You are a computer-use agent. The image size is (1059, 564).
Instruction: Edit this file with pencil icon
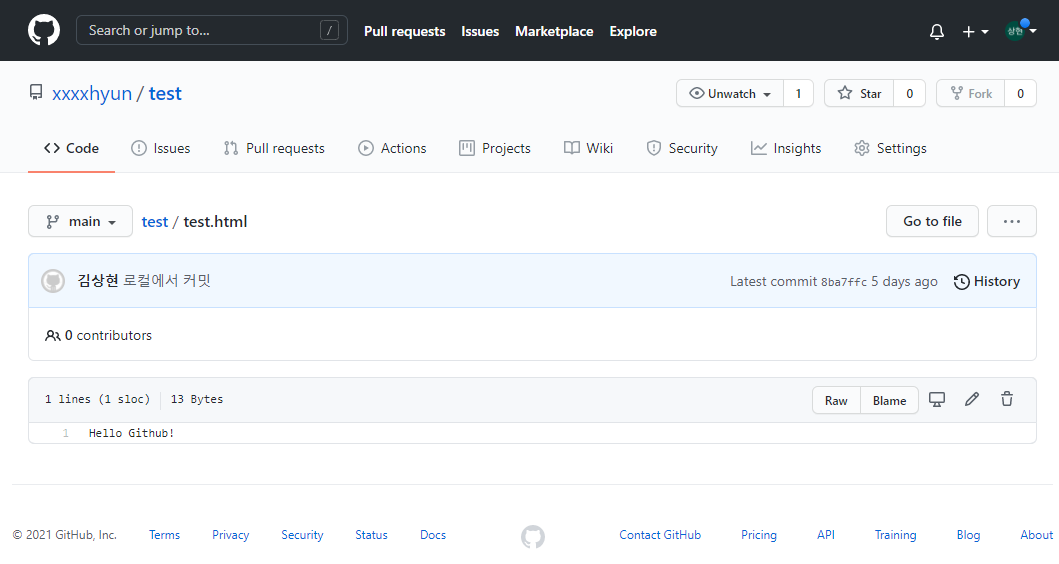click(x=972, y=399)
